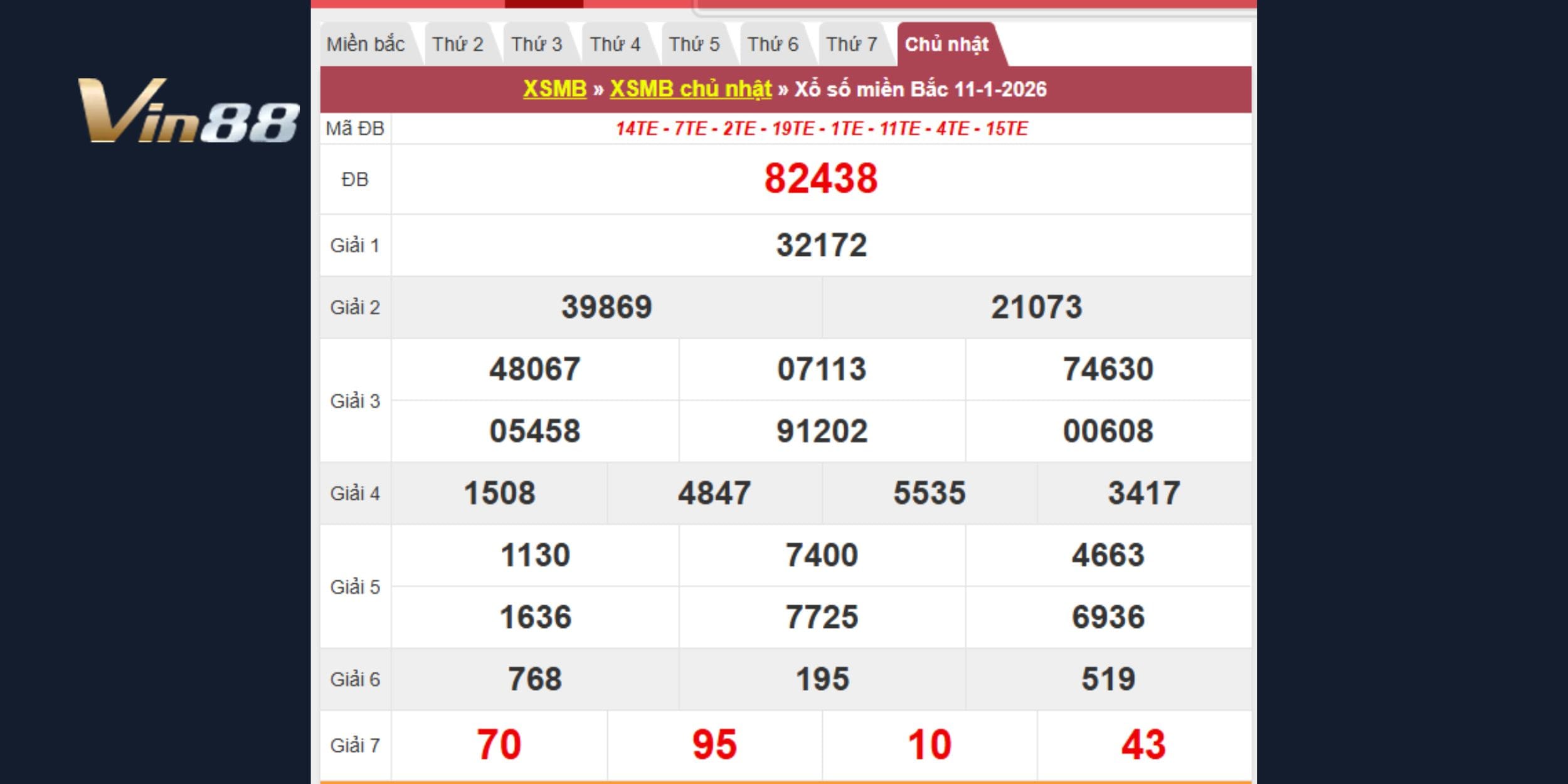Switch to the Thứ 6 tab
This screenshot has width=1568, height=784.
[x=773, y=45]
